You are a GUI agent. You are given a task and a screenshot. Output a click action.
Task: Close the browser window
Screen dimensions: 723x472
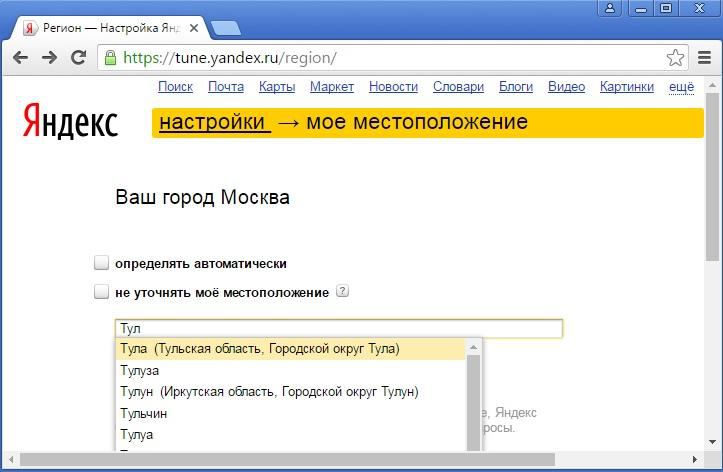coord(699,8)
